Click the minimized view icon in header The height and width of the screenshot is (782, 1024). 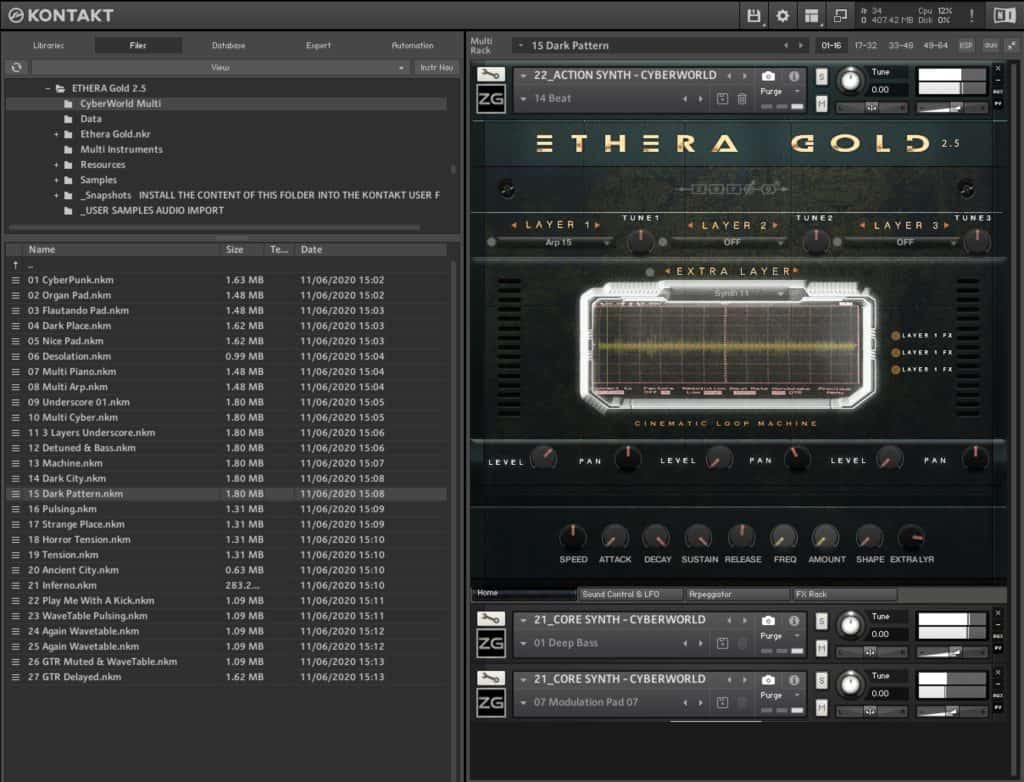tap(840, 15)
